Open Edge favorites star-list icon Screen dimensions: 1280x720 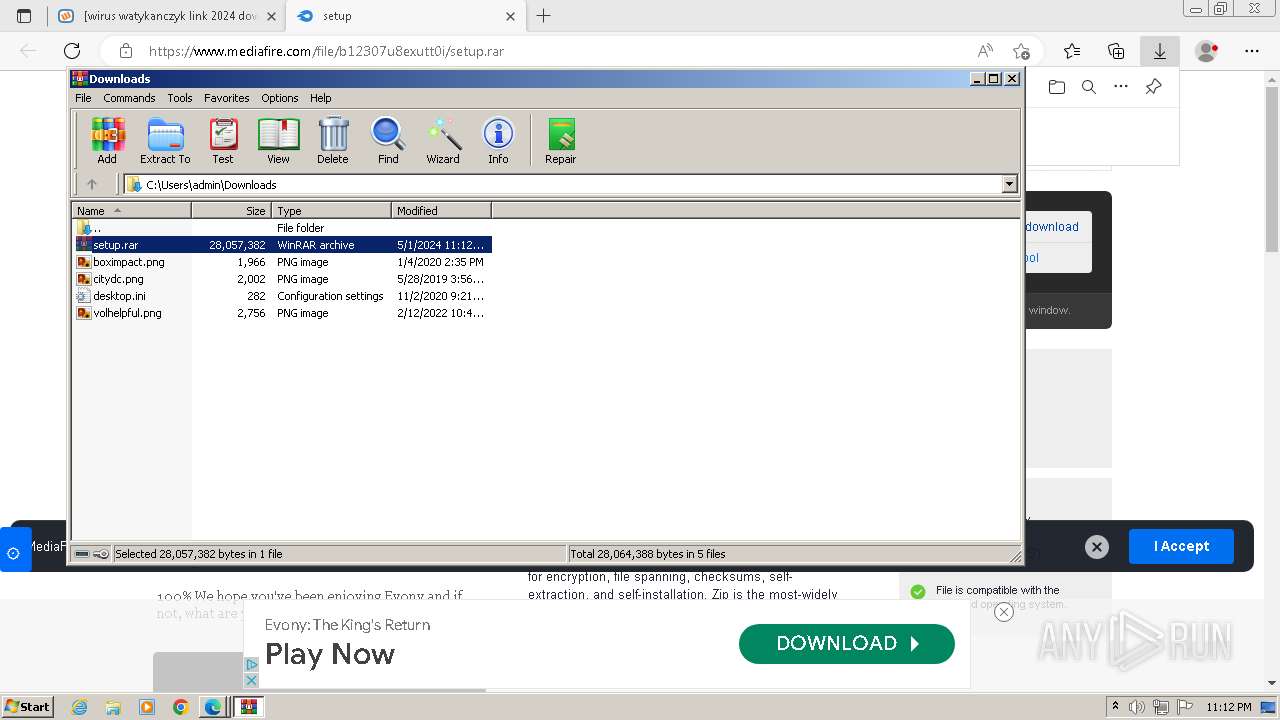tap(1072, 51)
